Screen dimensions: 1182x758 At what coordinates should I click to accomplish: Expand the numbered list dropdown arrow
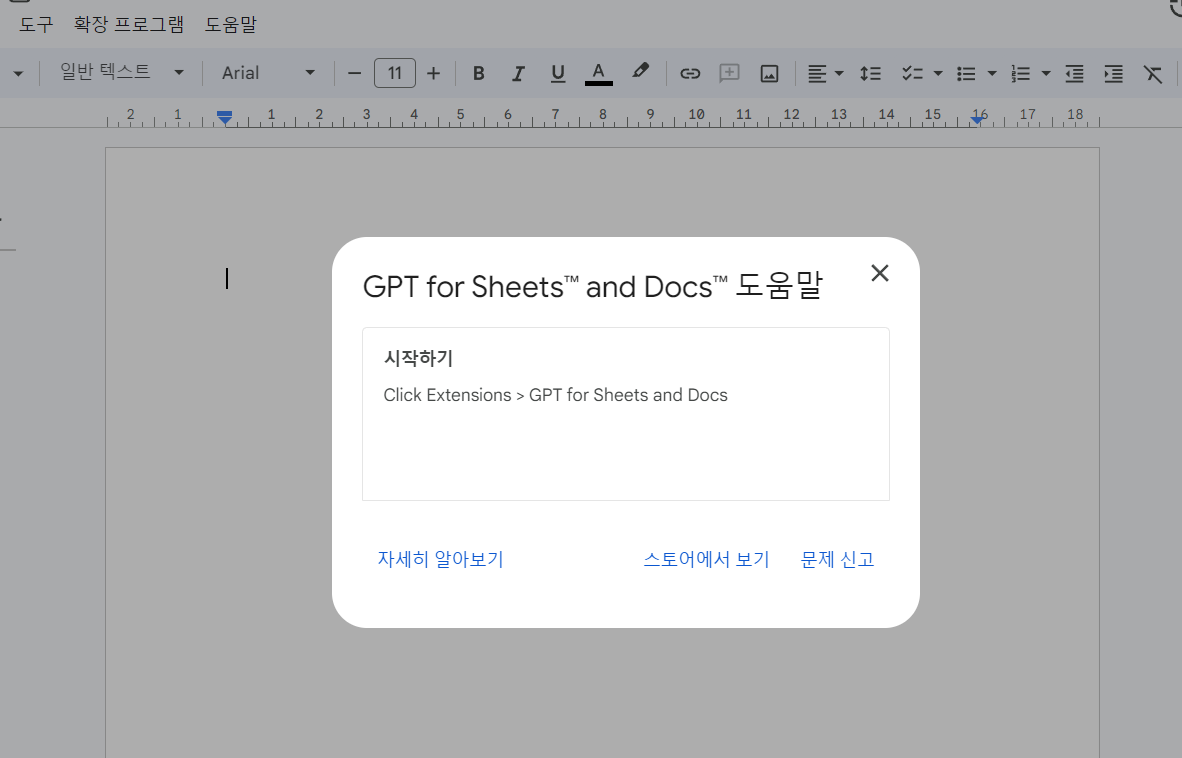pos(1046,73)
